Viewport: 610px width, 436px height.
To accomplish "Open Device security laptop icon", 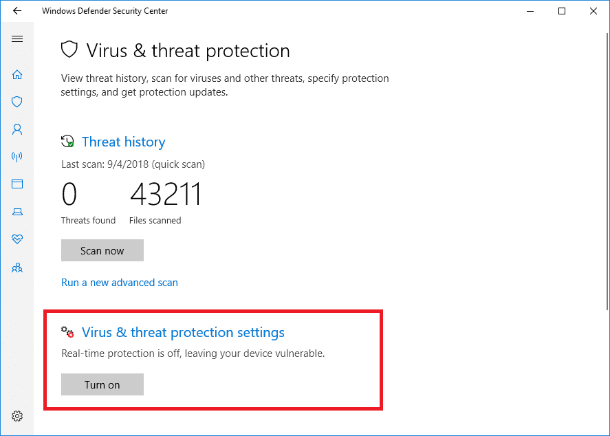I will (17, 211).
